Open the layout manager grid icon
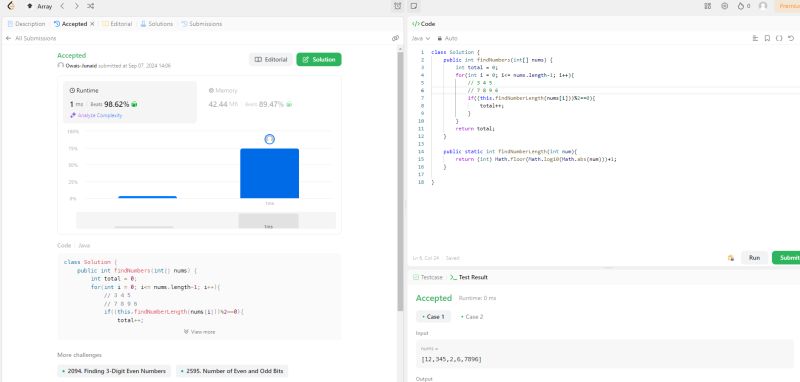This screenshot has width=800, height=382. coord(708,6)
